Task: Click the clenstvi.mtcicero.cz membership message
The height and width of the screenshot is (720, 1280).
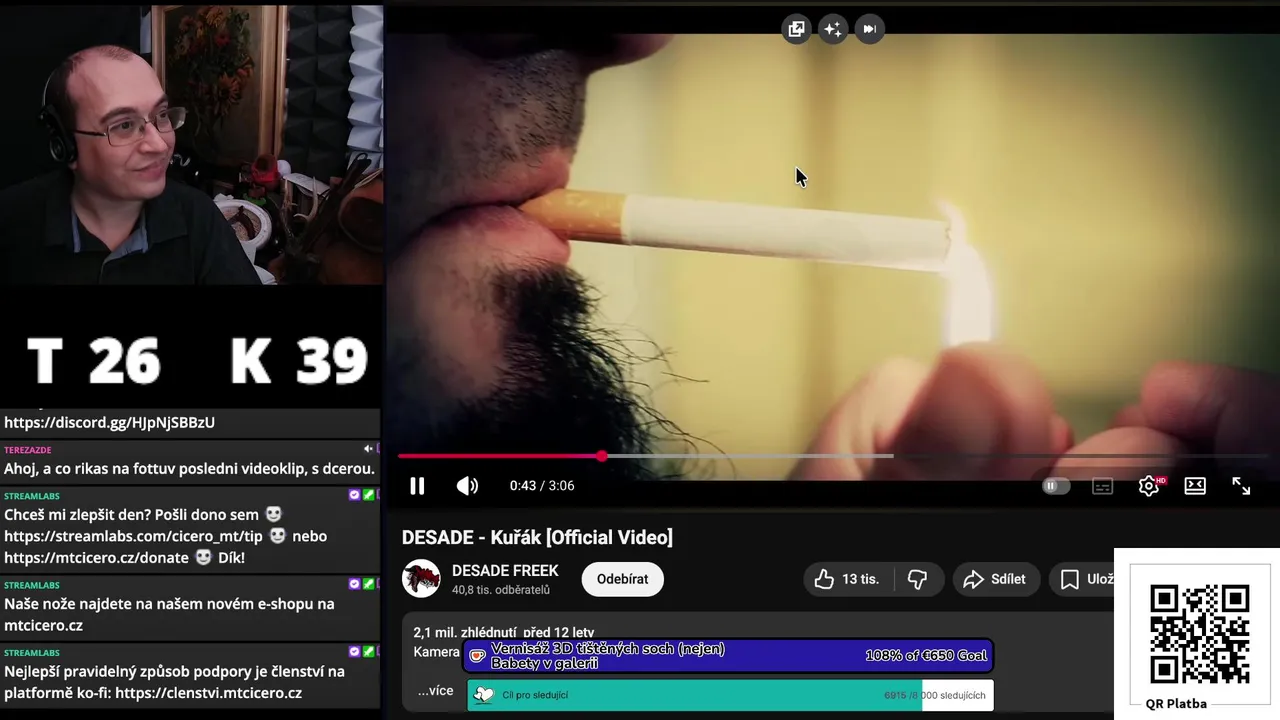Action: (x=190, y=675)
